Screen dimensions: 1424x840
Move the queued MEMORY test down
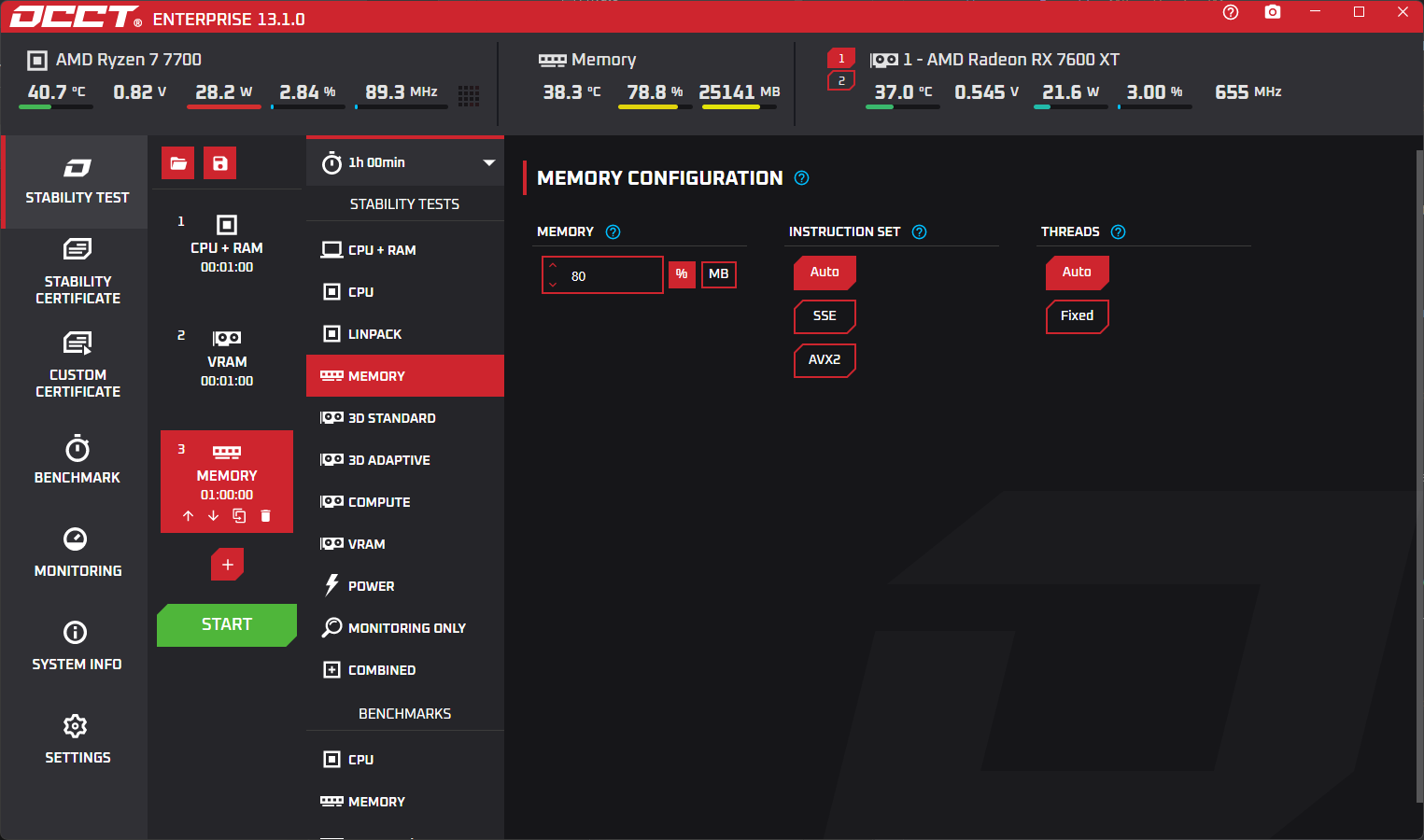[x=214, y=516]
